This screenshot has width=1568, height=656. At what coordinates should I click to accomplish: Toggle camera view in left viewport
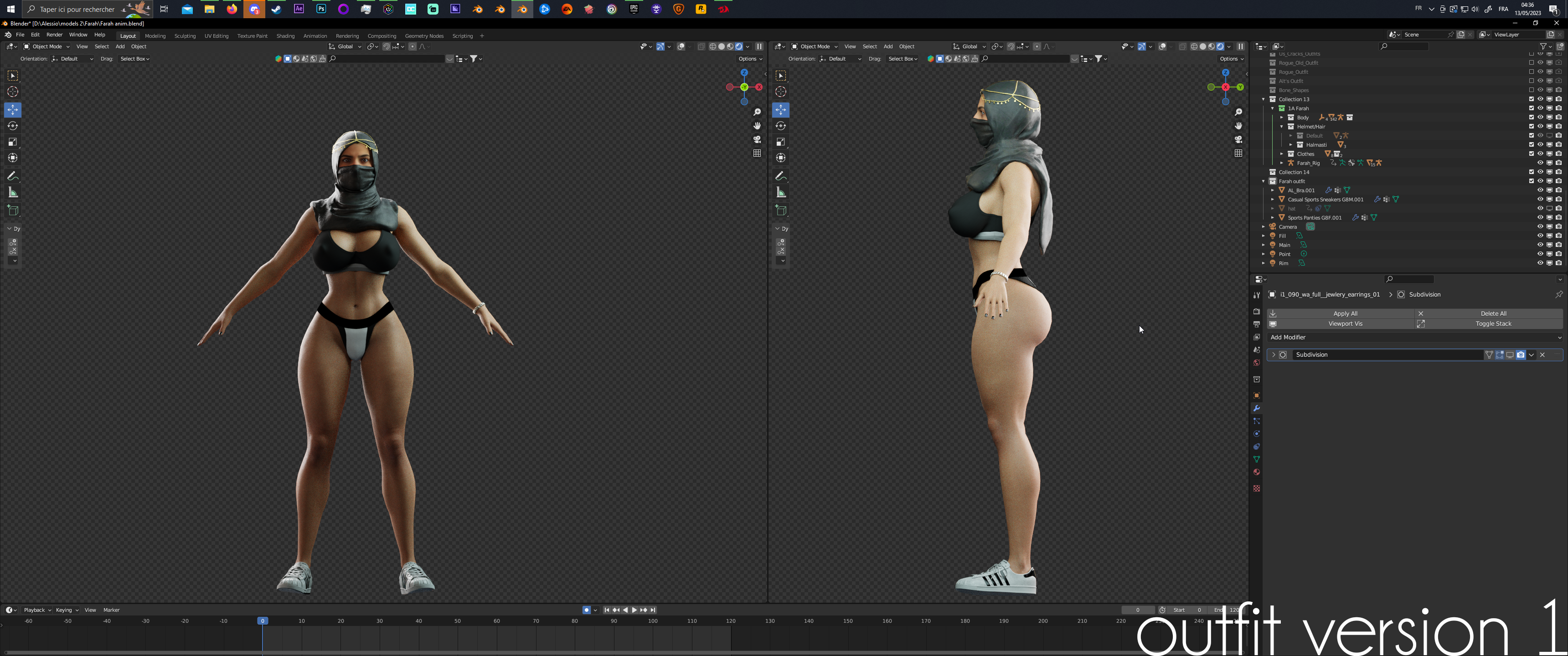tap(757, 139)
